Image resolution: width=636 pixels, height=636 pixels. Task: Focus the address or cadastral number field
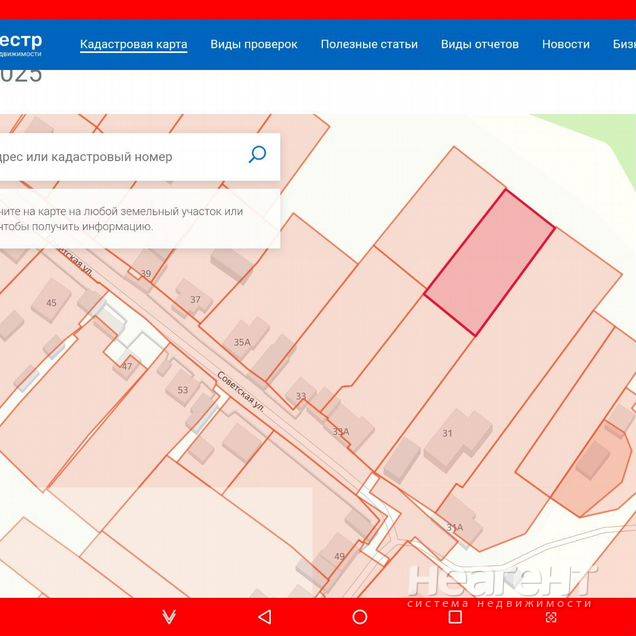(120, 156)
